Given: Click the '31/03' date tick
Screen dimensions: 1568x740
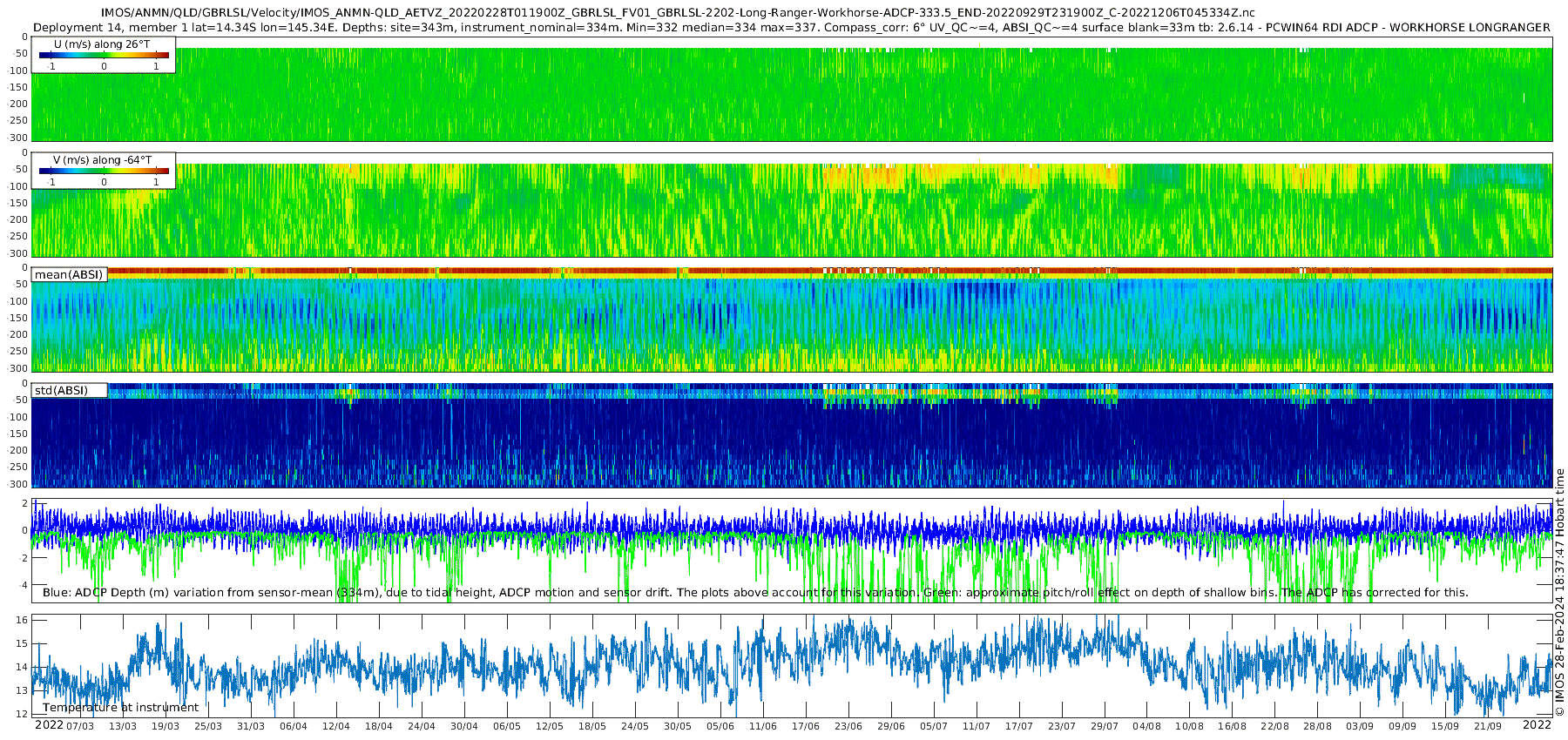Looking at the screenshot, I should coord(251,727).
